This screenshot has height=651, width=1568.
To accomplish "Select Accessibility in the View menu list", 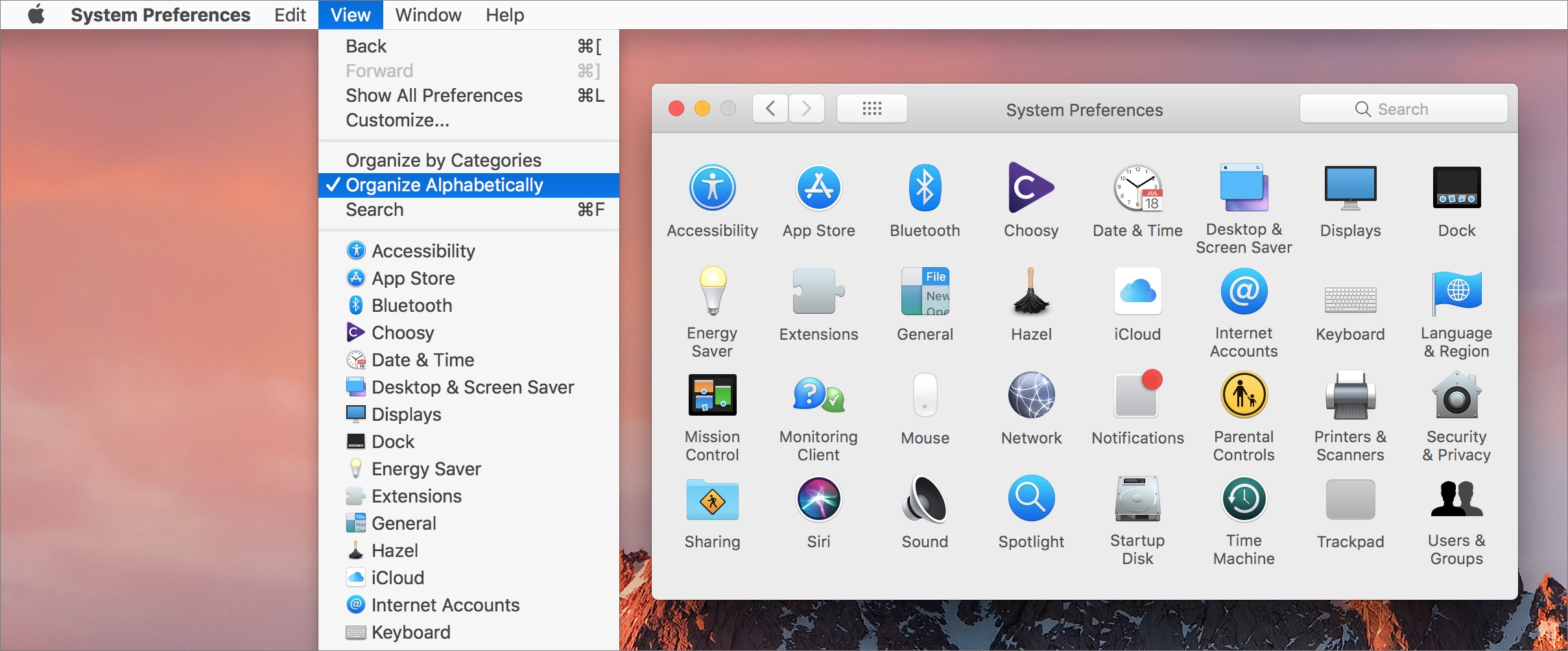I will pyautogui.click(x=469, y=251).
